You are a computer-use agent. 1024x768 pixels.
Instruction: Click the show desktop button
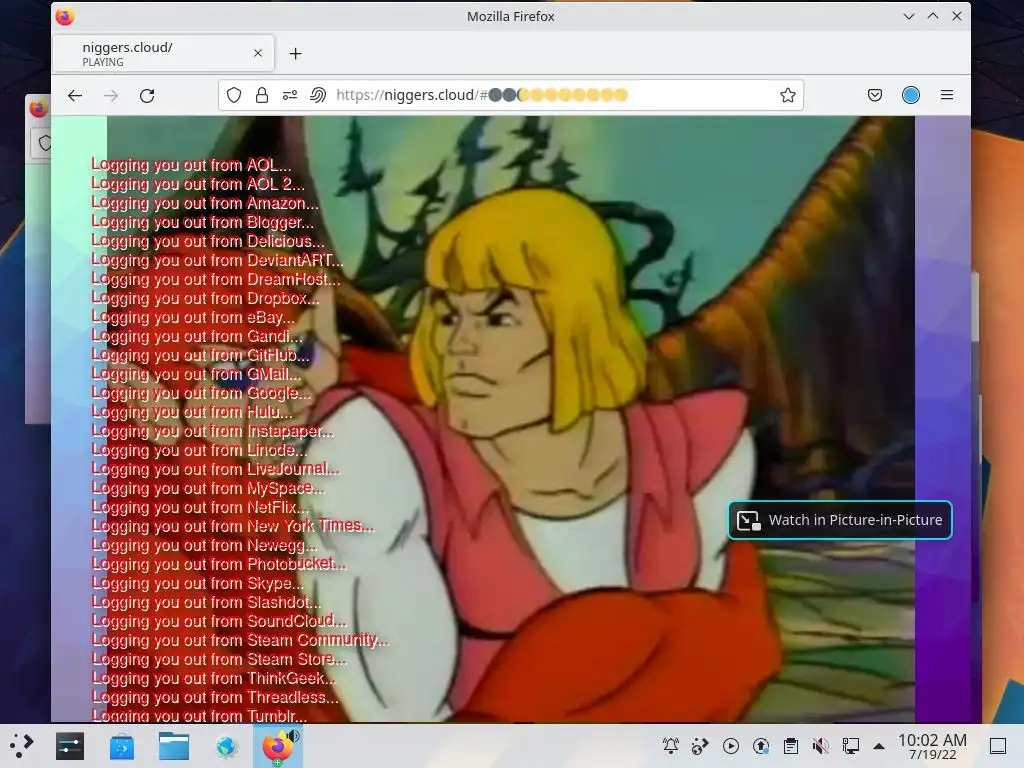[998, 746]
